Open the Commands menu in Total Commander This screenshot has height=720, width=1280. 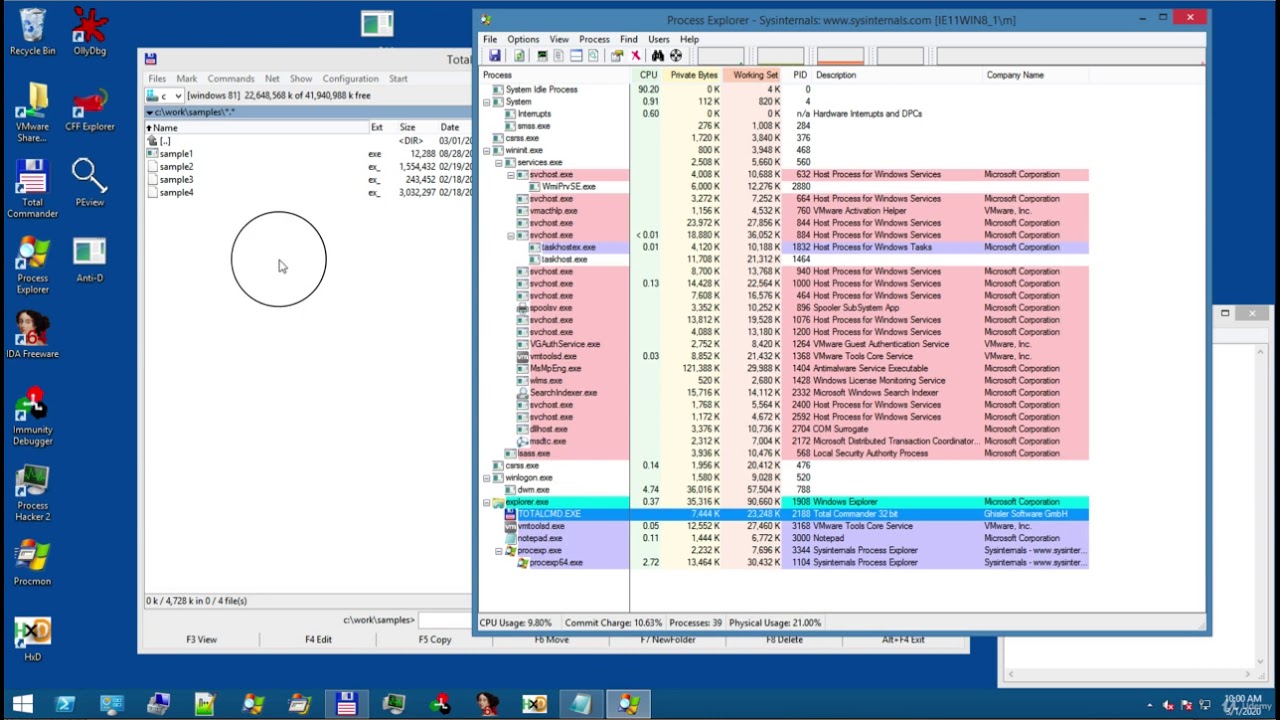coord(231,78)
